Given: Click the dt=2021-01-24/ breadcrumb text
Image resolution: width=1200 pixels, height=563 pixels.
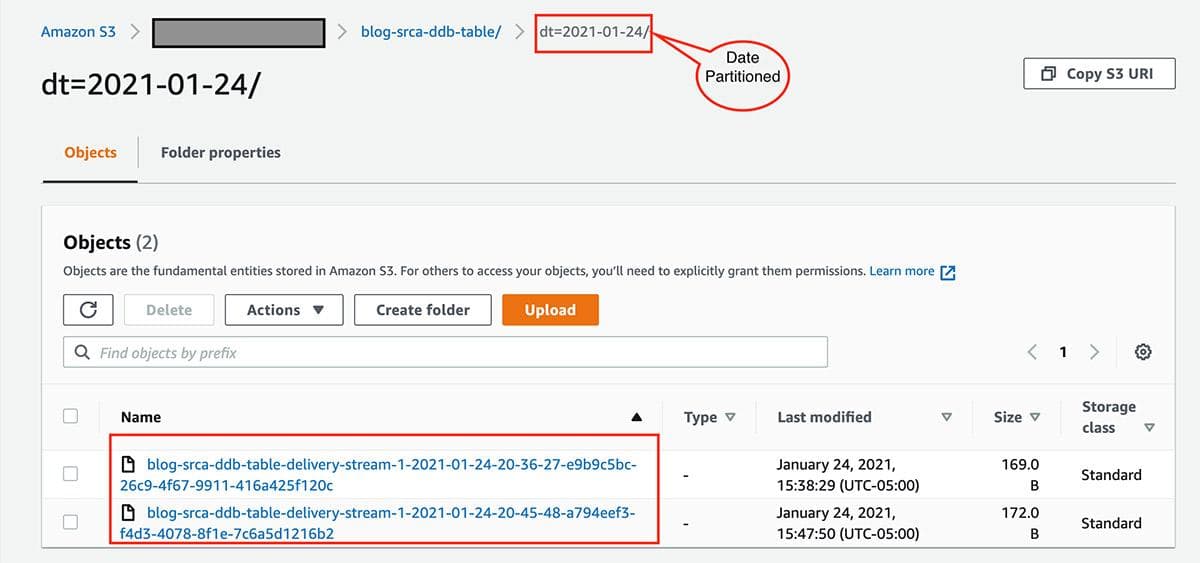Looking at the screenshot, I should (594, 32).
